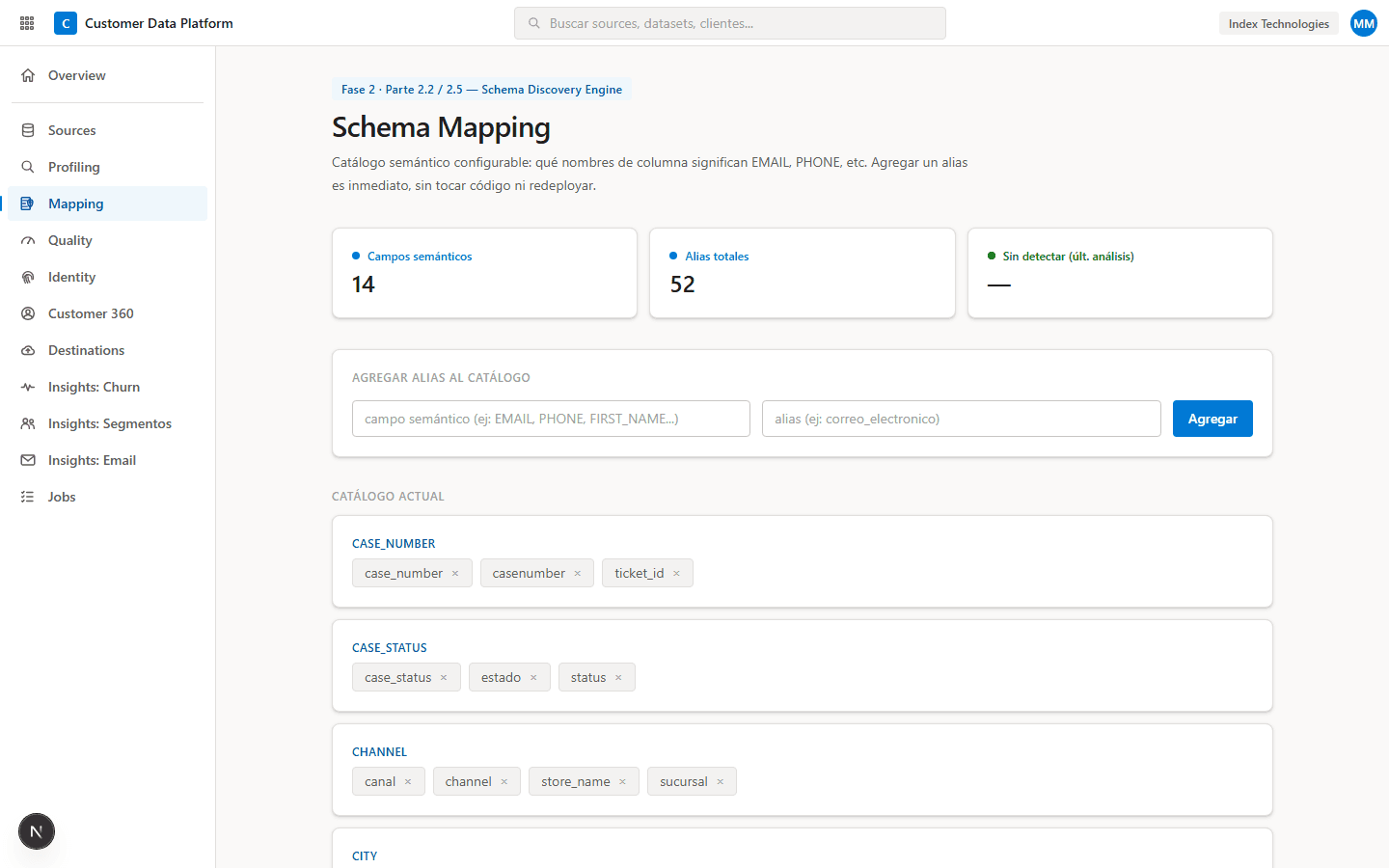Click the Identity fingerprint icon

point(28,277)
